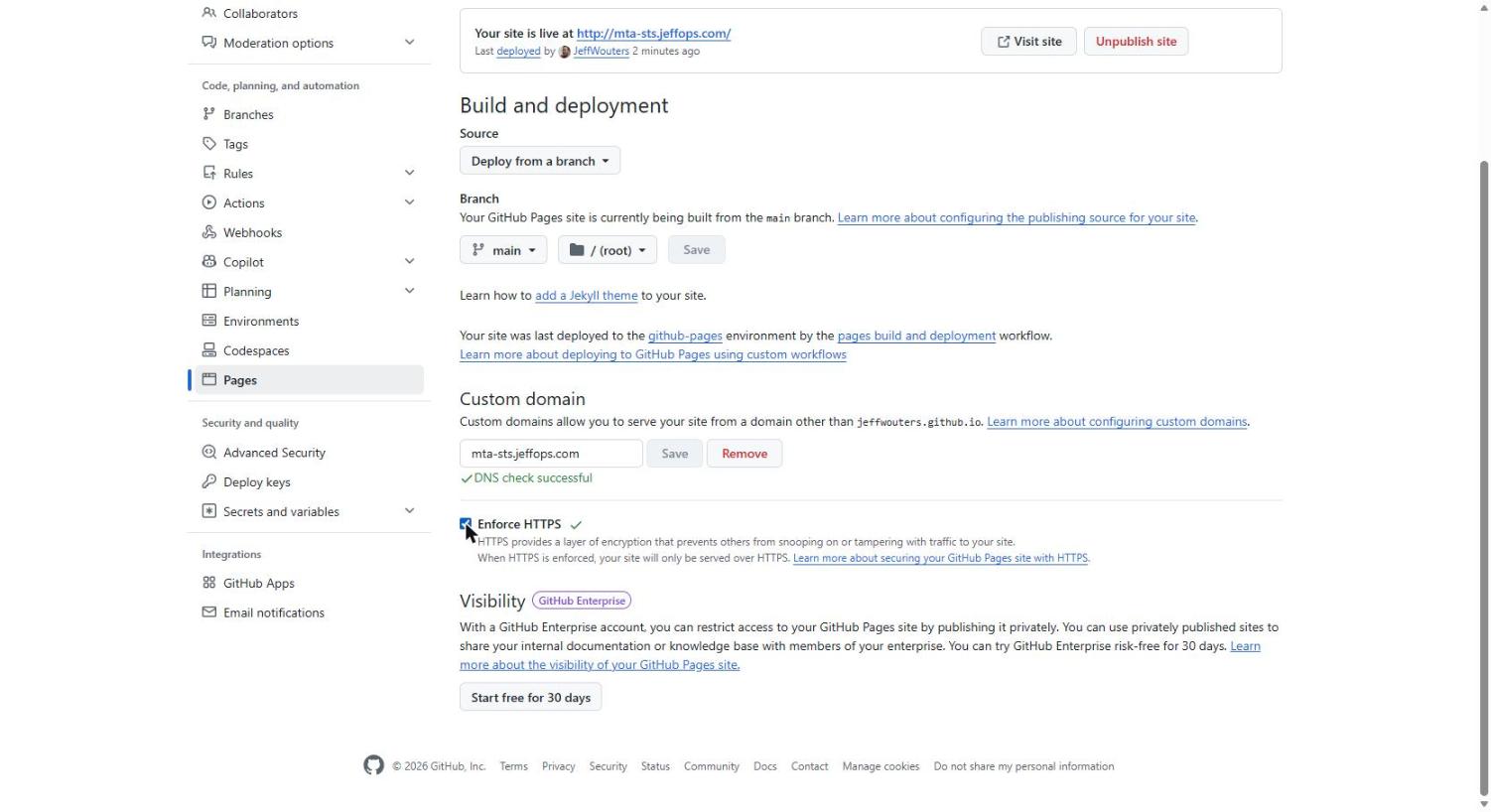Viewport: 1491px width, 812px height.
Task: Open Learn more about configuring custom domains
Action: [1117, 422]
